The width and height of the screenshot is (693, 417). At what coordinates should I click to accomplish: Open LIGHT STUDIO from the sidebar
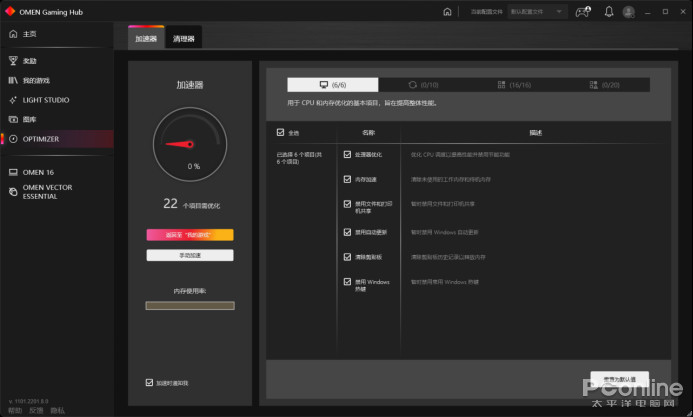tap(40, 100)
